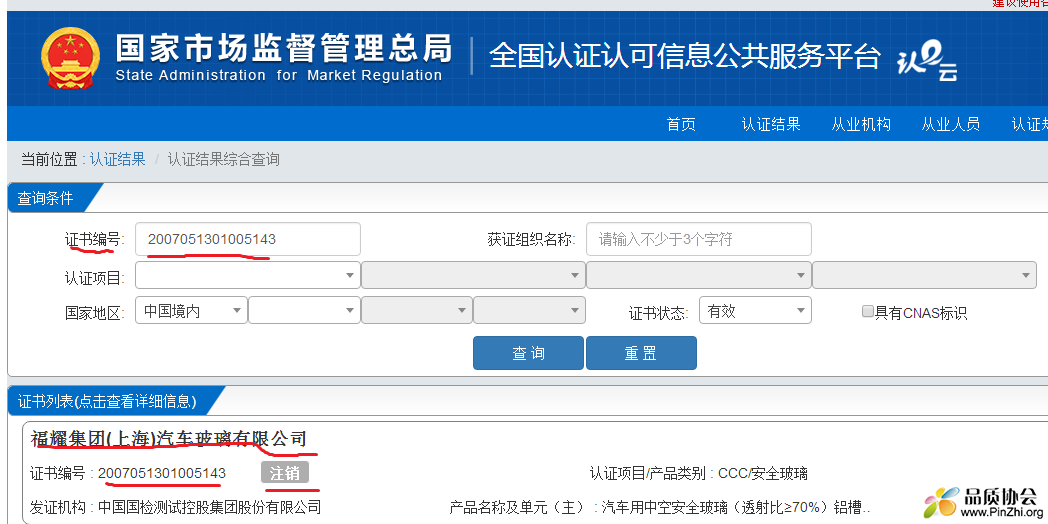Viewport: 1048px width, 524px height.
Task: Click the 查询 button
Action: coord(528,353)
